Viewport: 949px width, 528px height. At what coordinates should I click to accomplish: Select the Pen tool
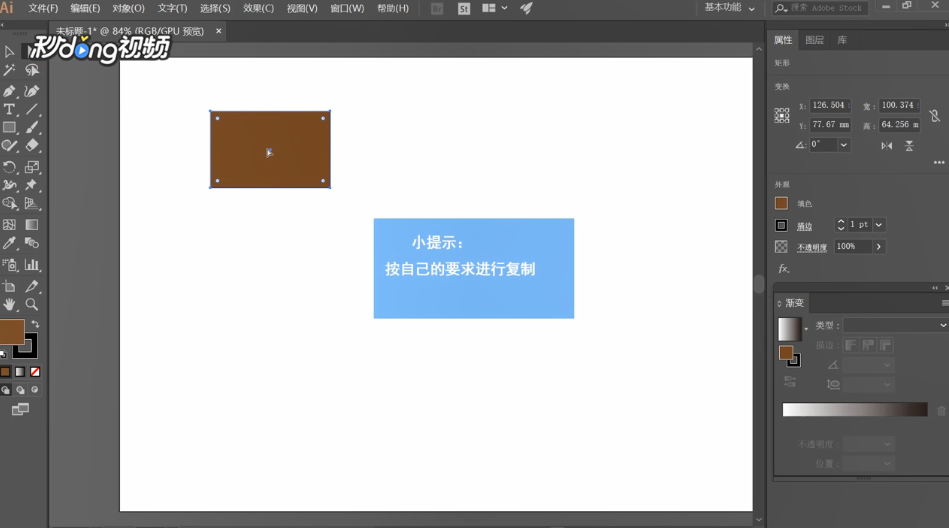tap(9, 91)
